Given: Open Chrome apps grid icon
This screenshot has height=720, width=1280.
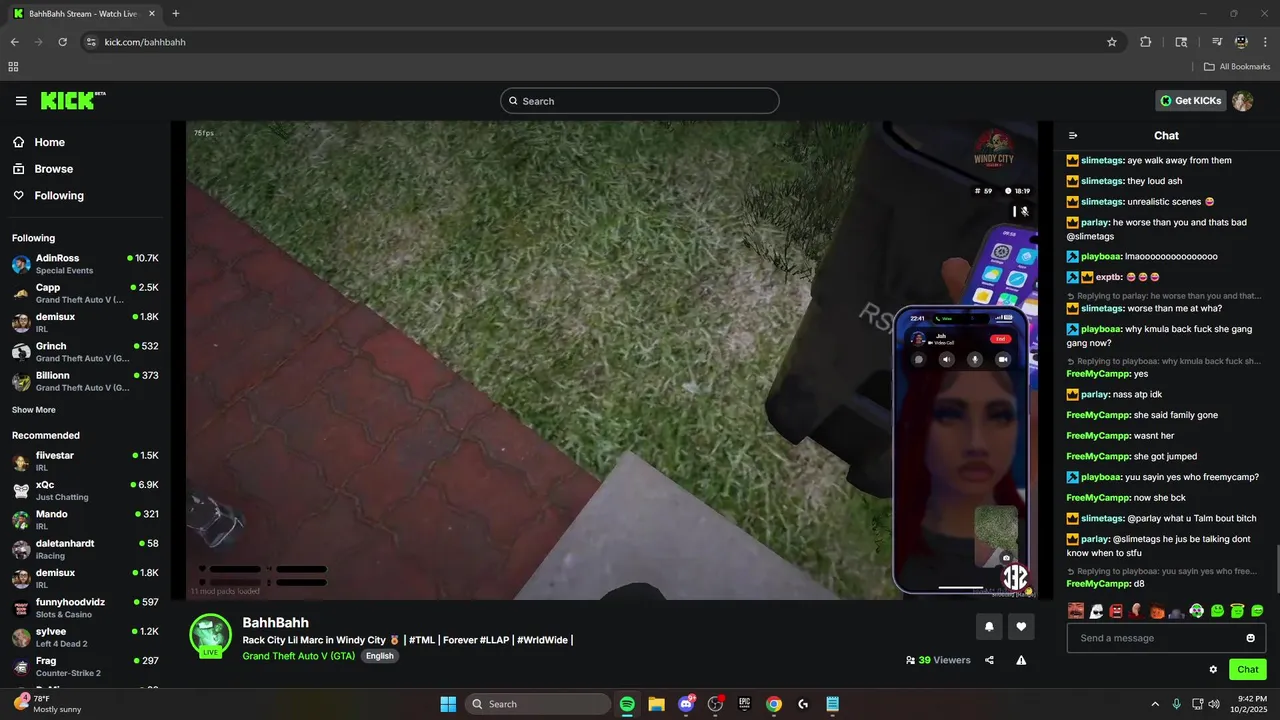Looking at the screenshot, I should 13,67.
